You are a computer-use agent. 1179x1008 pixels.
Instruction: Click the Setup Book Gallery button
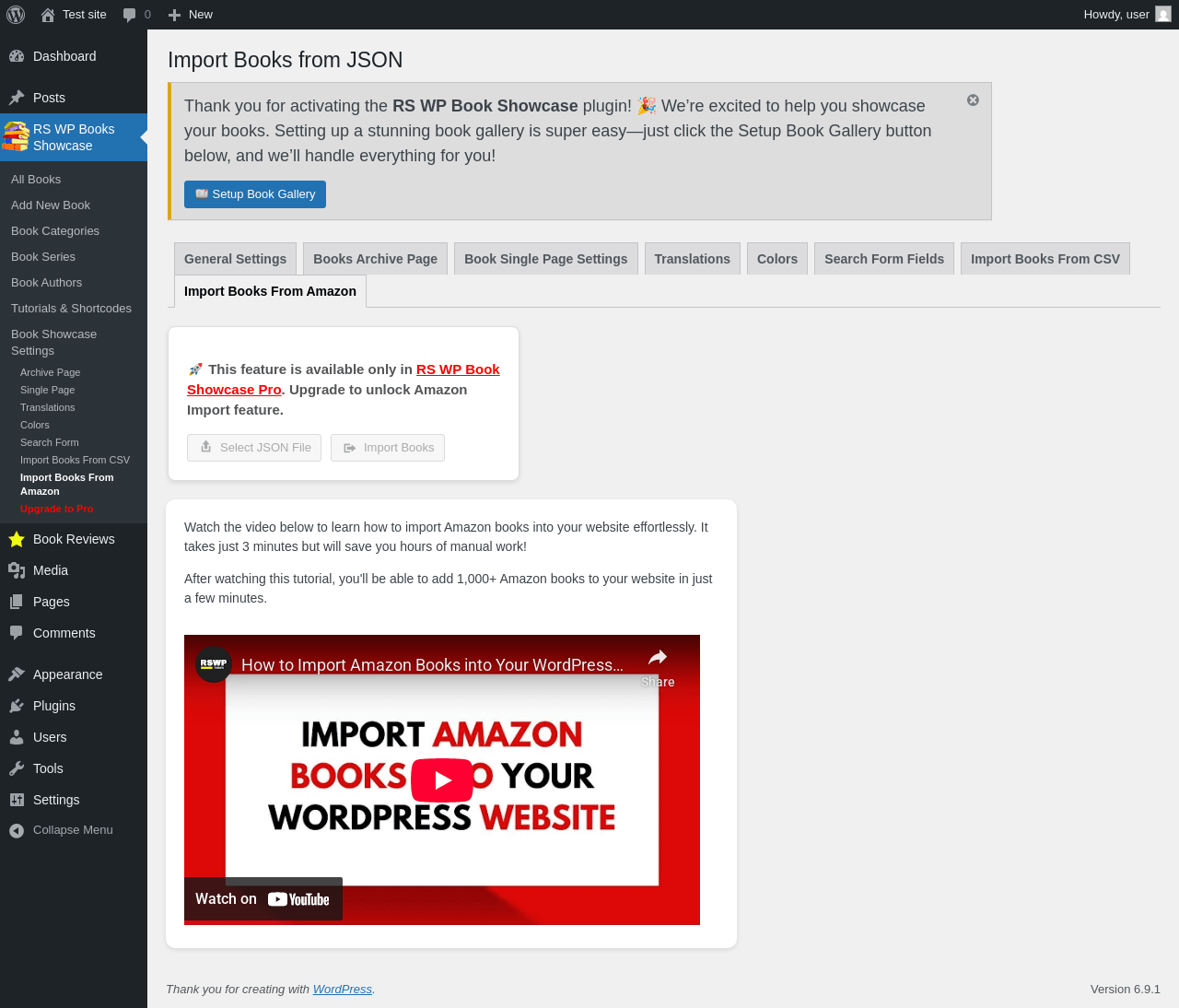[255, 194]
